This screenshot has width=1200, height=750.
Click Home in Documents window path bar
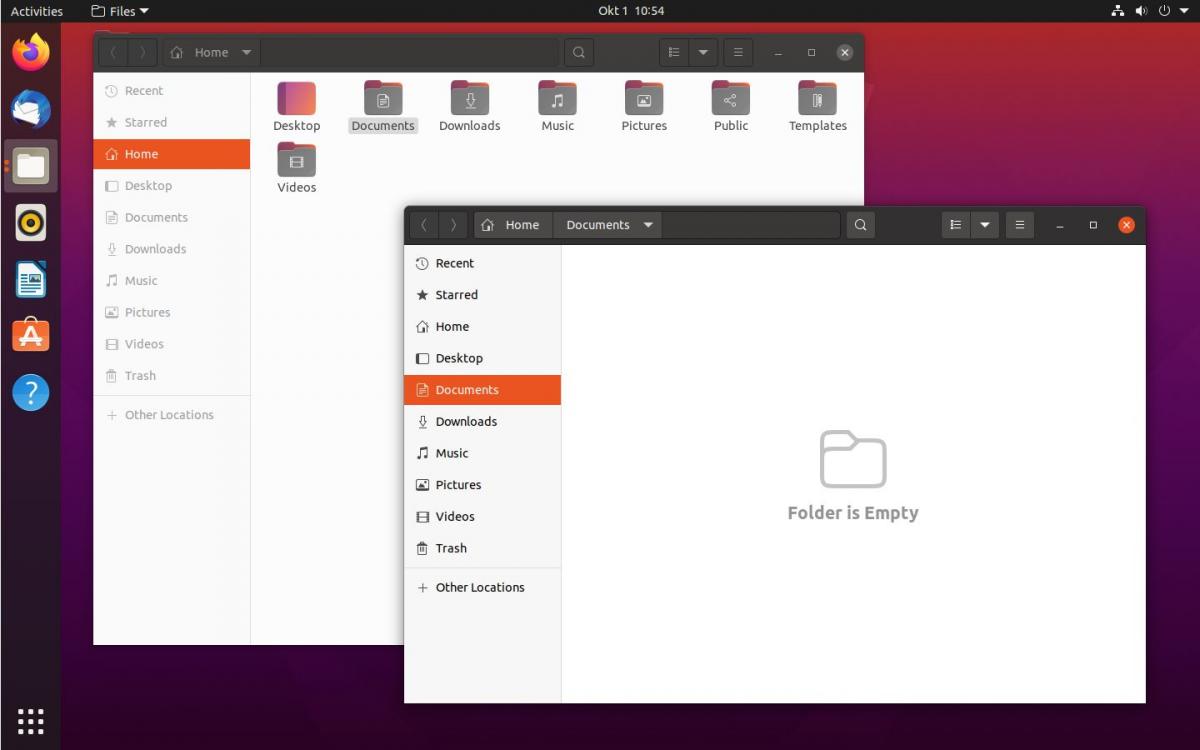point(512,225)
